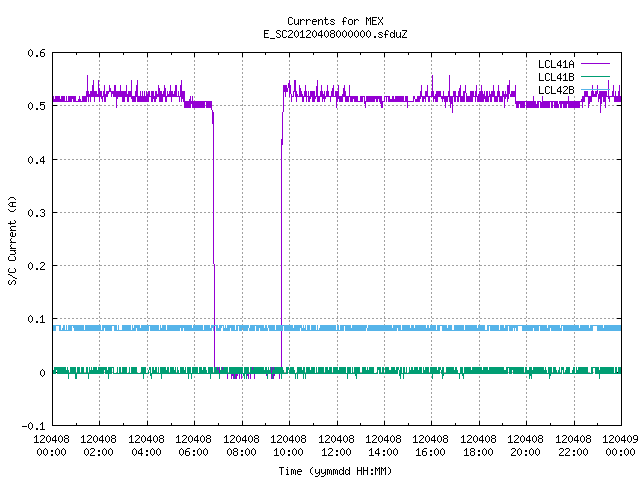640x480 pixels.
Task: Click the 'Currents for MEX' chart title
Action: 335,21
